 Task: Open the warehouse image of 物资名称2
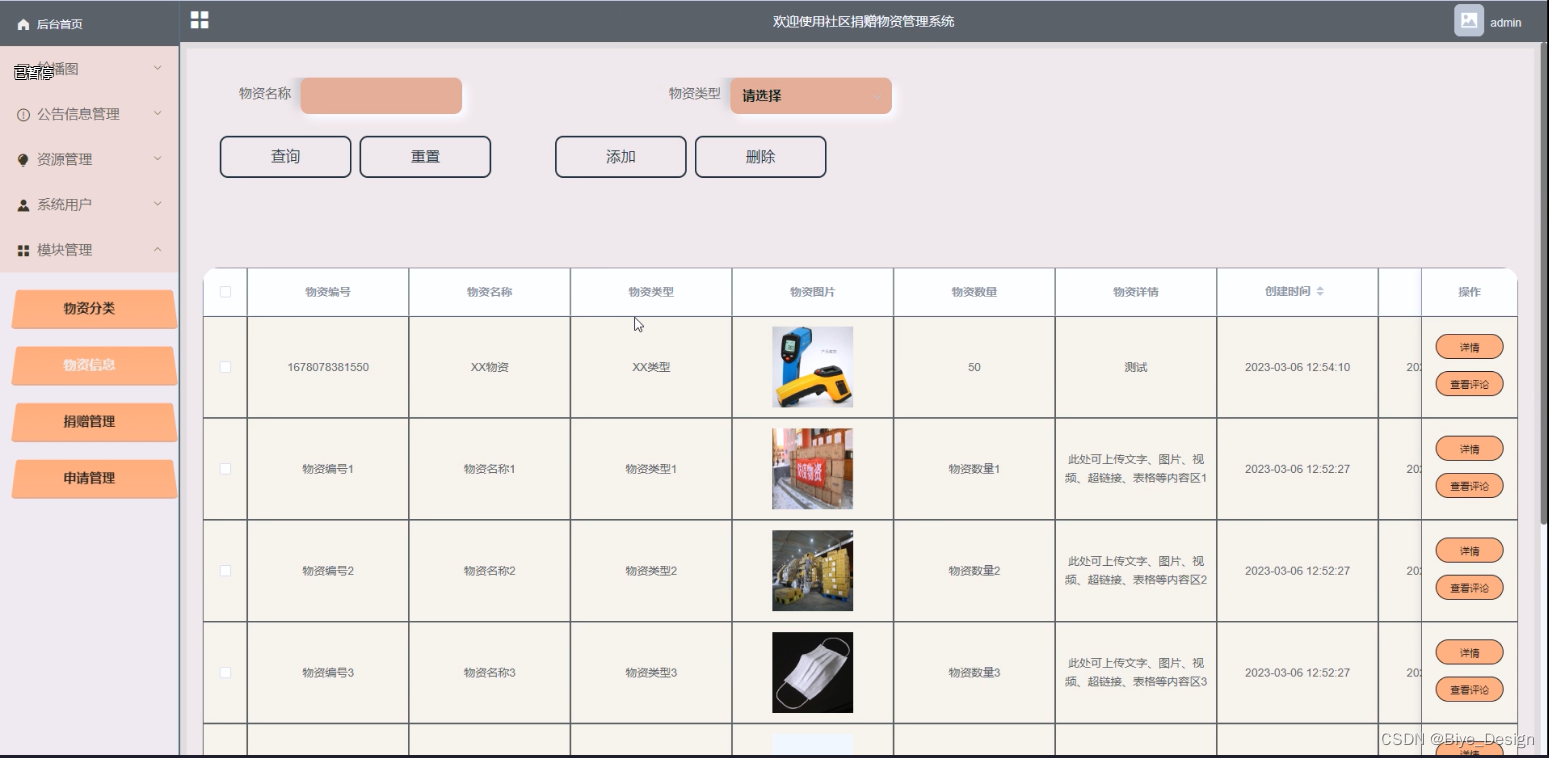tap(812, 571)
